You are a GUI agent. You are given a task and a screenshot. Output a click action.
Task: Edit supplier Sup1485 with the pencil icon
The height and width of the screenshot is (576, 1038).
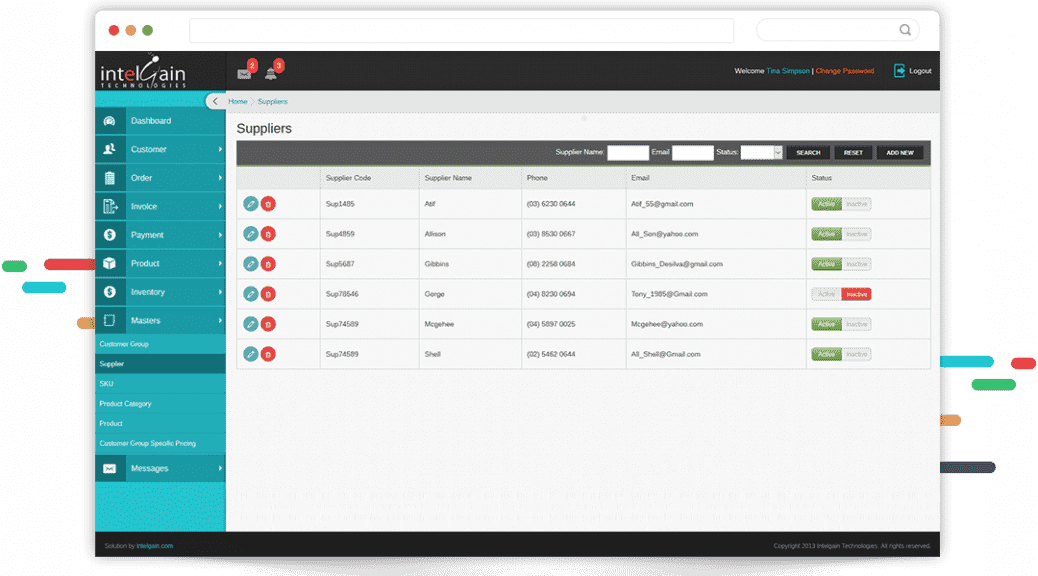coord(250,204)
